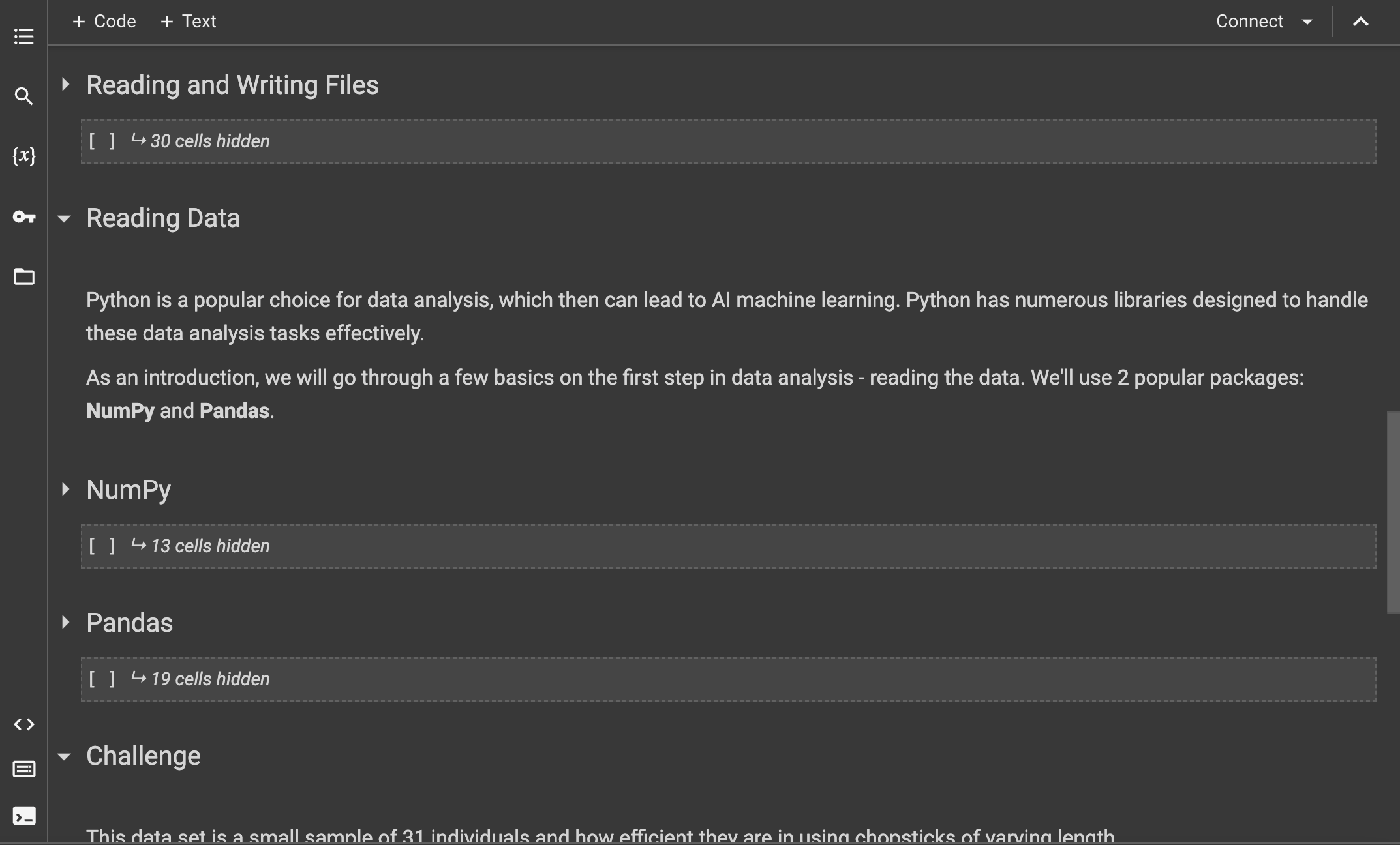Open the Secrets key icon
This screenshot has width=1400, height=845.
click(x=23, y=216)
